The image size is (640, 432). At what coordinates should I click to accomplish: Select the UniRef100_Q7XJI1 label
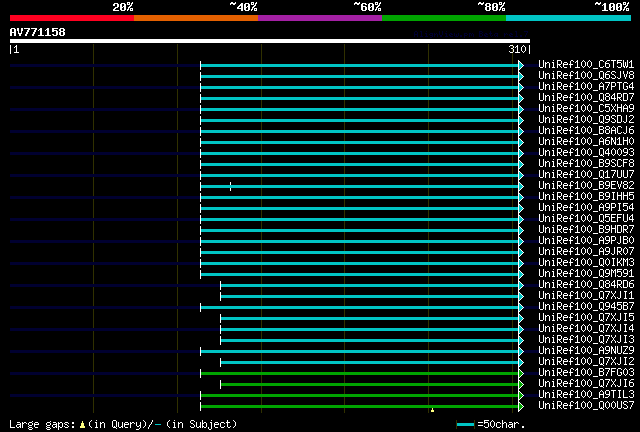point(586,296)
